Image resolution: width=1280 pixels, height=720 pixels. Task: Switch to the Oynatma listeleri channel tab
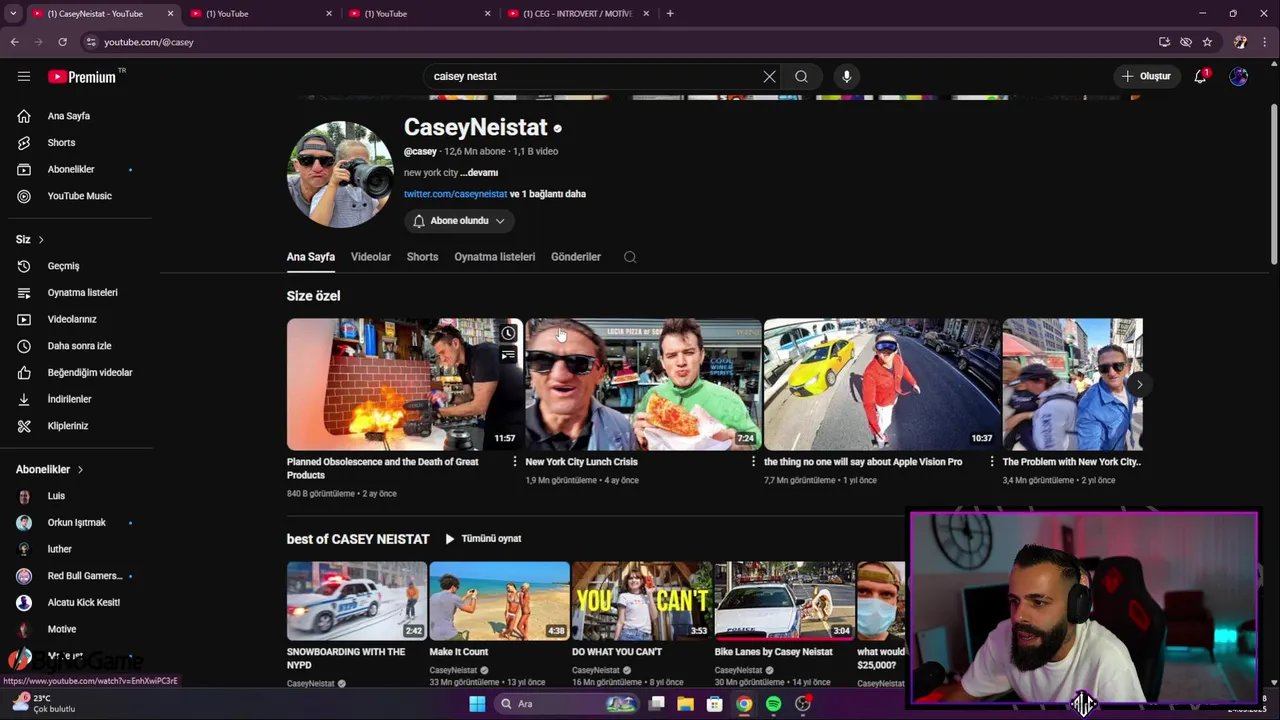(495, 257)
